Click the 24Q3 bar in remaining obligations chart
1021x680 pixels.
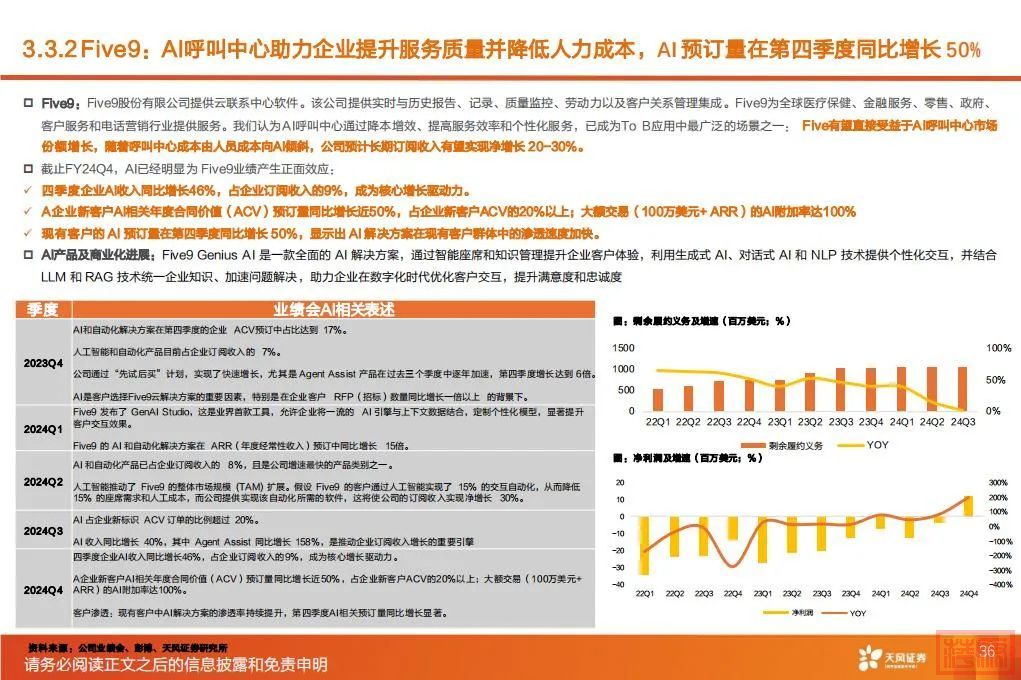click(x=962, y=389)
